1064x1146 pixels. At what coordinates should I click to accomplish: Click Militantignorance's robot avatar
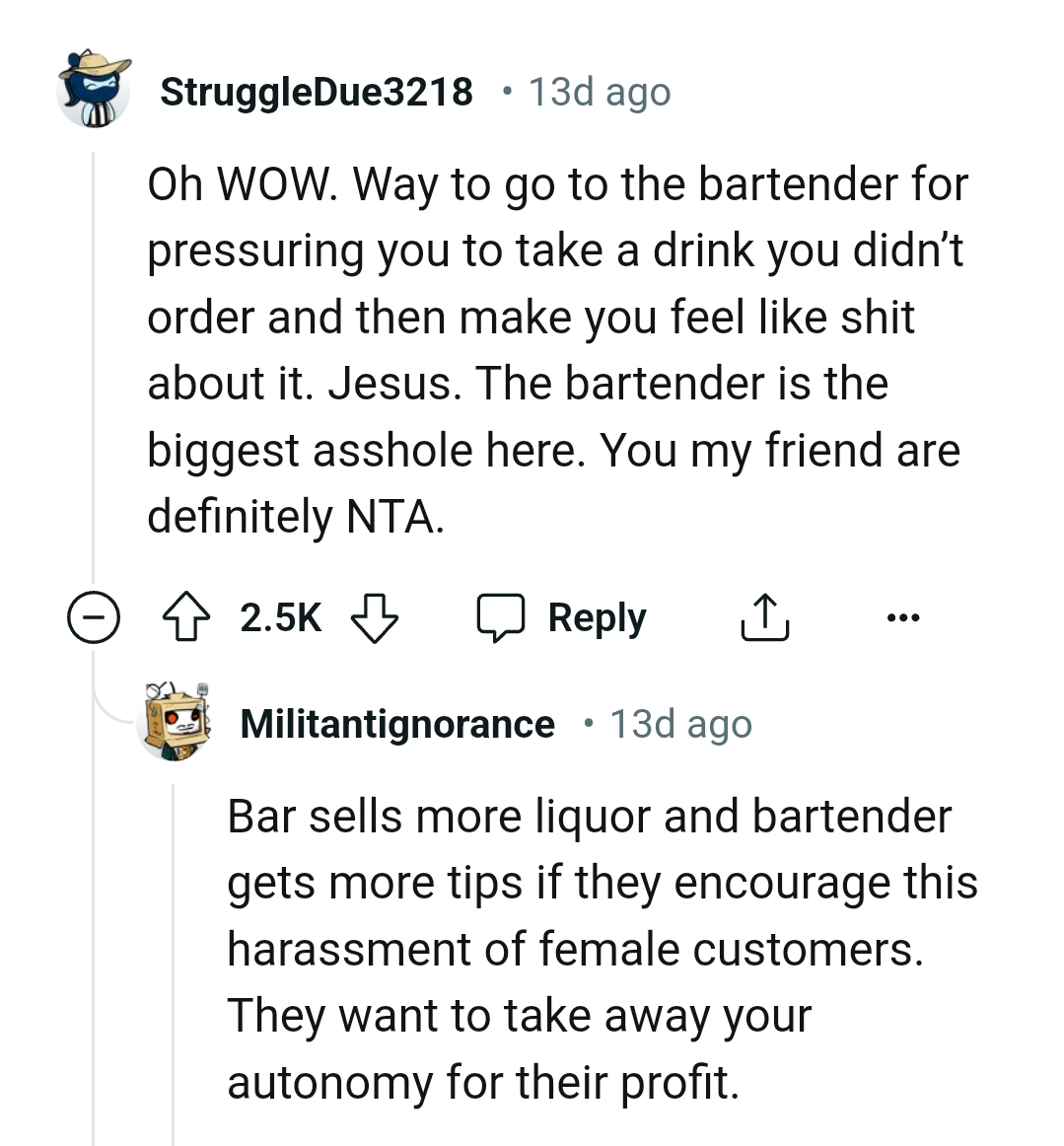tap(173, 723)
